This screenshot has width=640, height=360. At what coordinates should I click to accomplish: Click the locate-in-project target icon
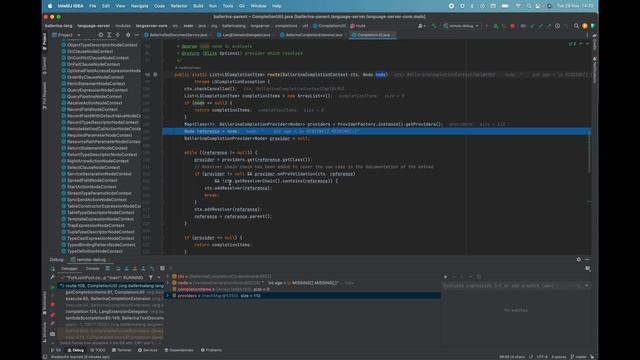(x=100, y=35)
